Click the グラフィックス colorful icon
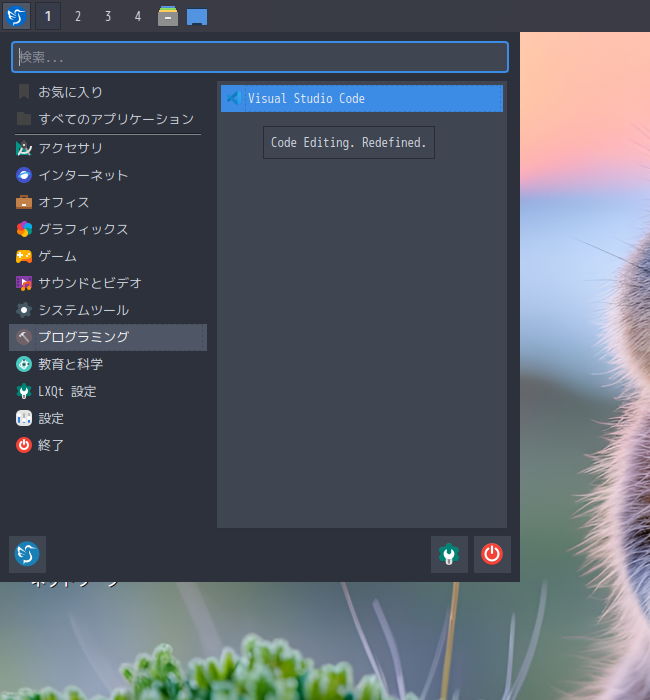The height and width of the screenshot is (700, 650). (x=24, y=229)
